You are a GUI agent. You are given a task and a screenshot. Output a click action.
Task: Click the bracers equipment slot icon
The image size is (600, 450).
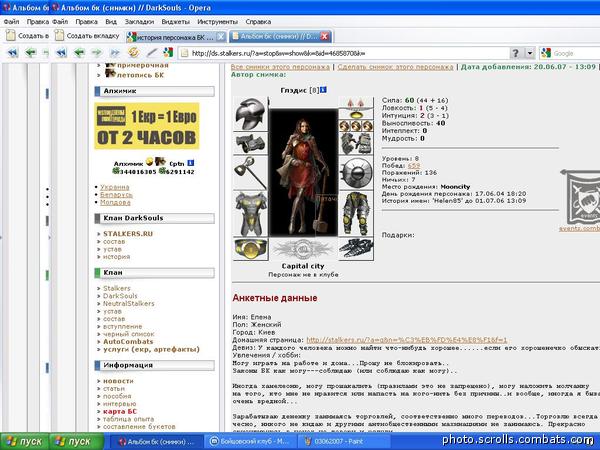[x=251, y=143]
